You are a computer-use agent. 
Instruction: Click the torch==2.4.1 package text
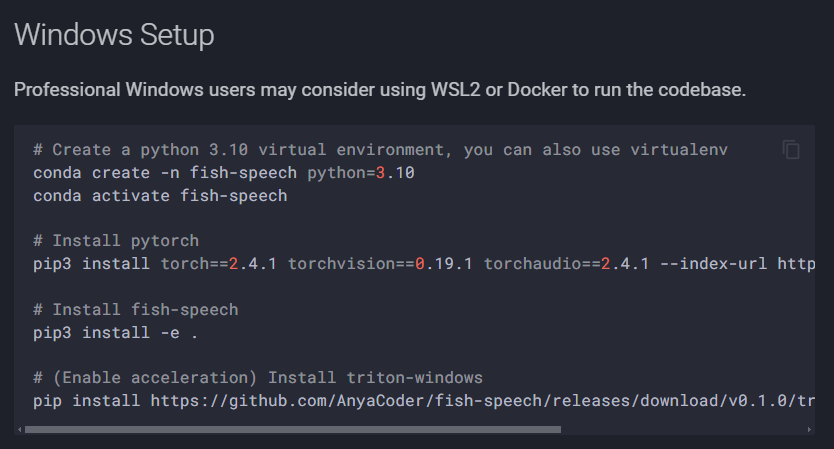click(x=218, y=264)
